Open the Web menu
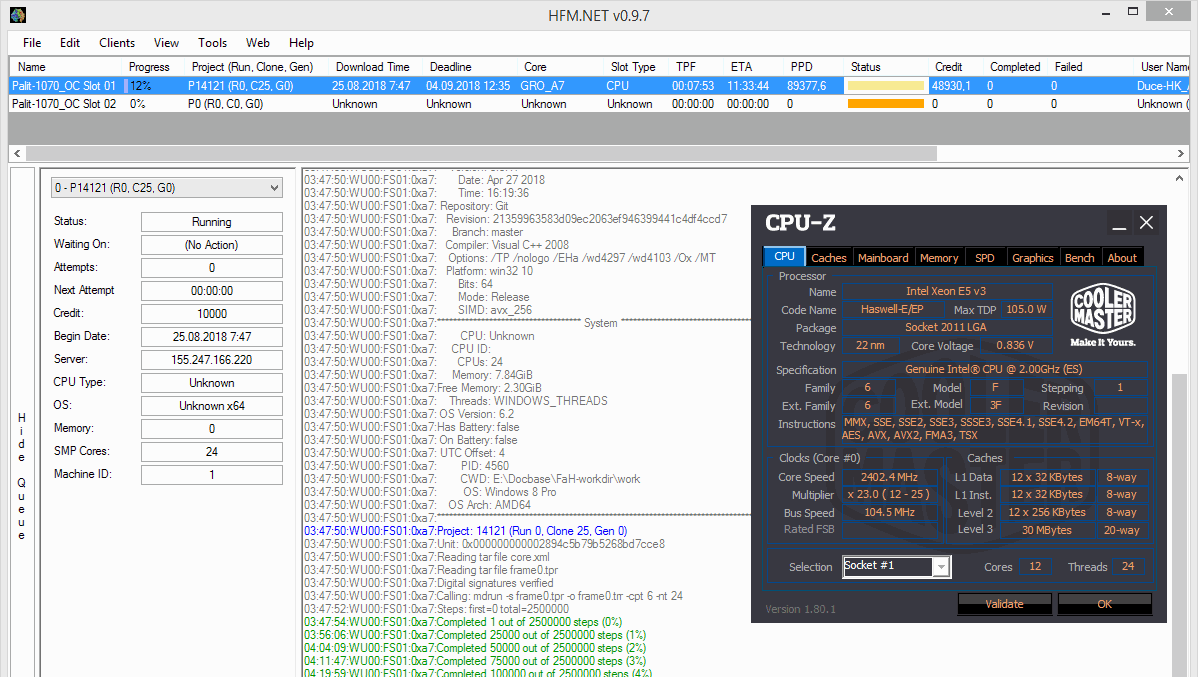The image size is (1198, 677). (x=257, y=43)
